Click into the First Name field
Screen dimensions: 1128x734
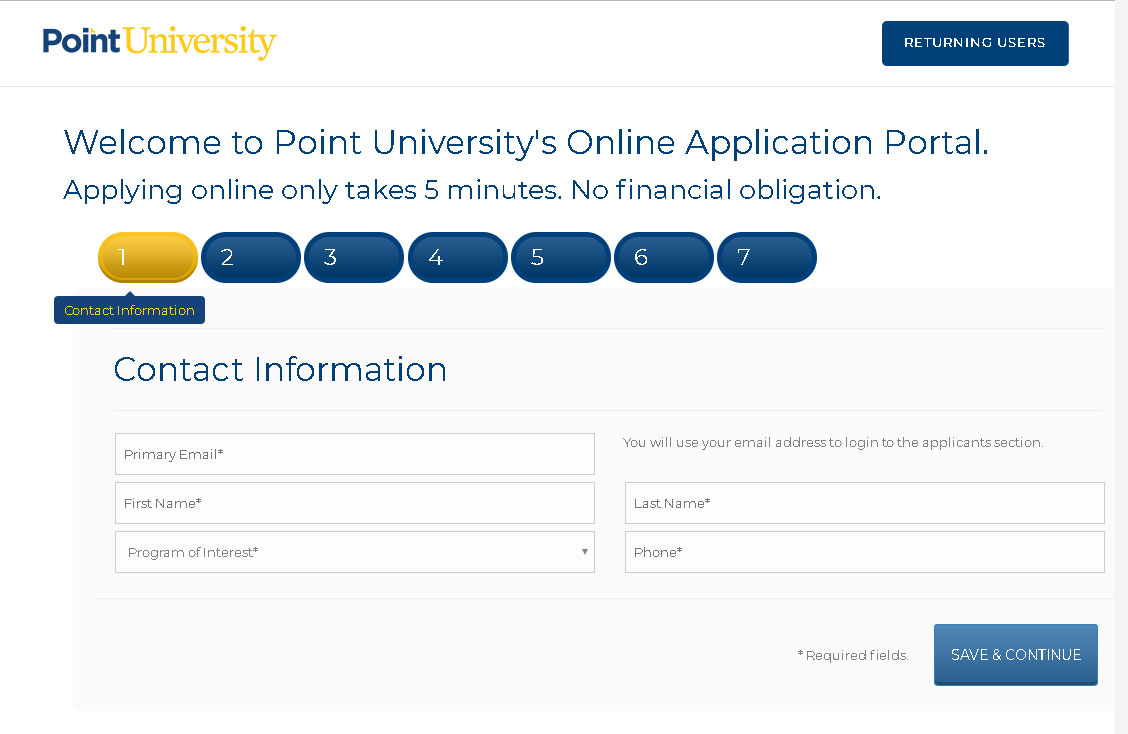pos(355,503)
